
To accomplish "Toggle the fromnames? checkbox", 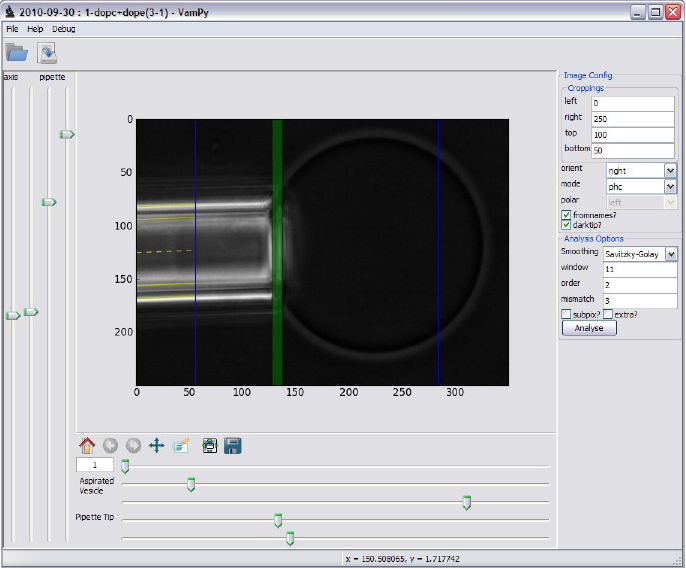I will (566, 215).
